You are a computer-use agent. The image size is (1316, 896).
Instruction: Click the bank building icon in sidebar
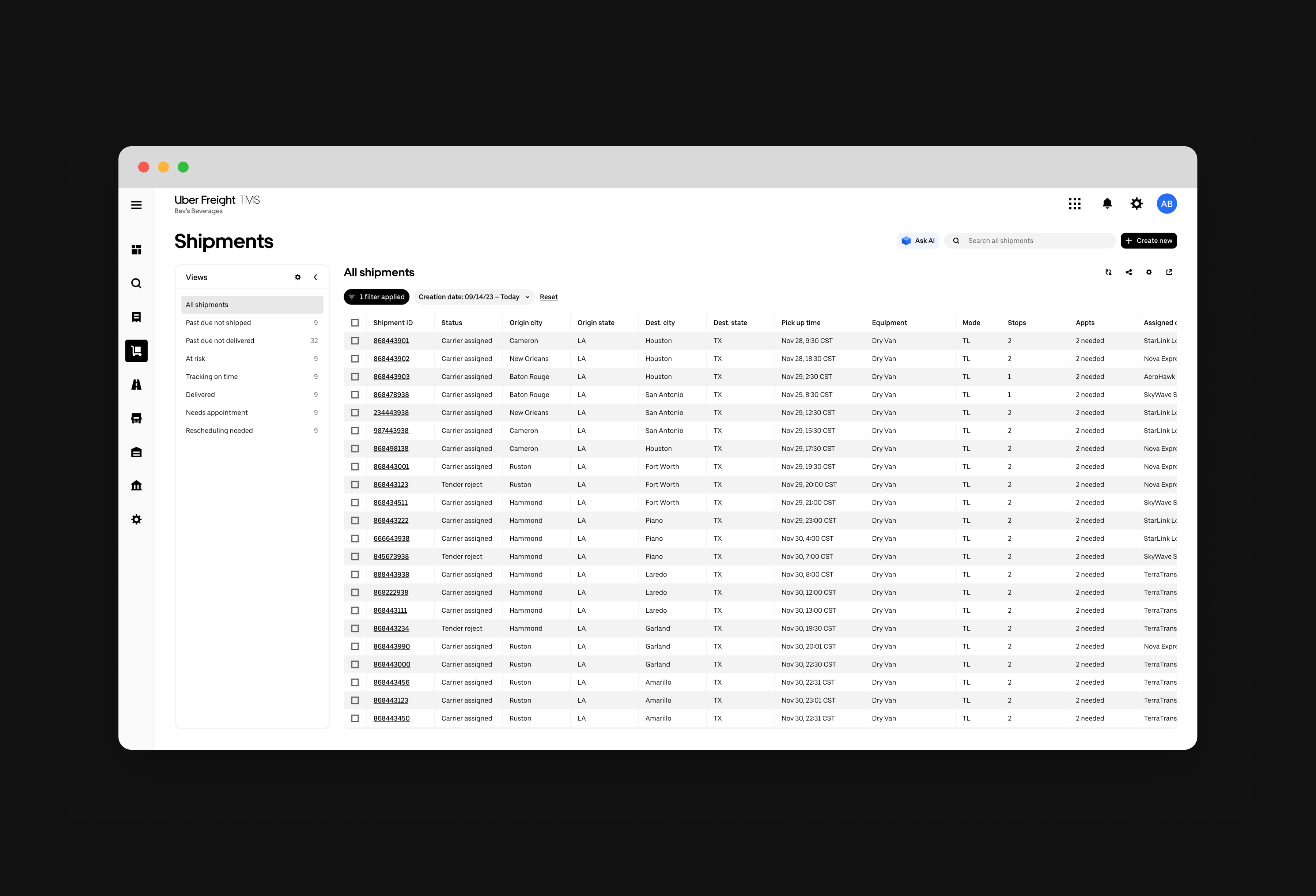136,486
